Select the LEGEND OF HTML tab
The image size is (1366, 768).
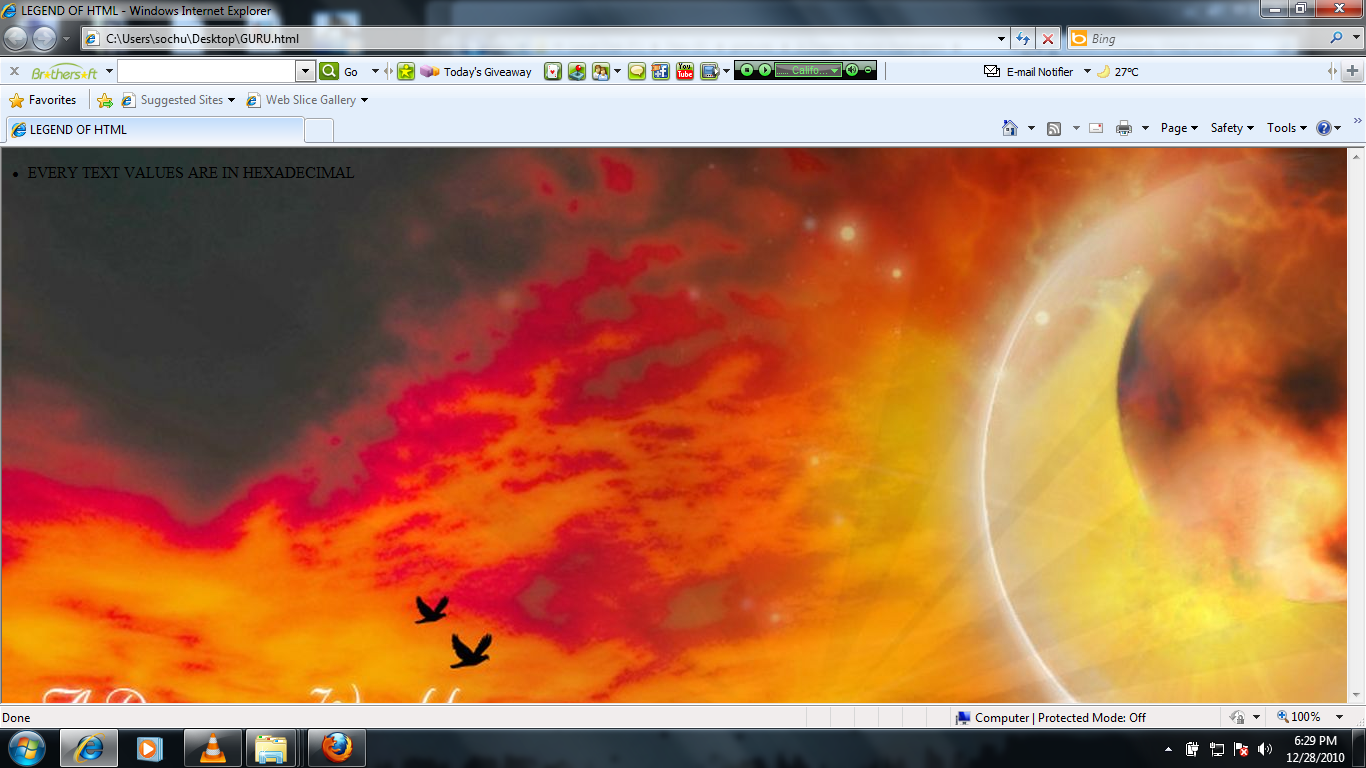(150, 129)
